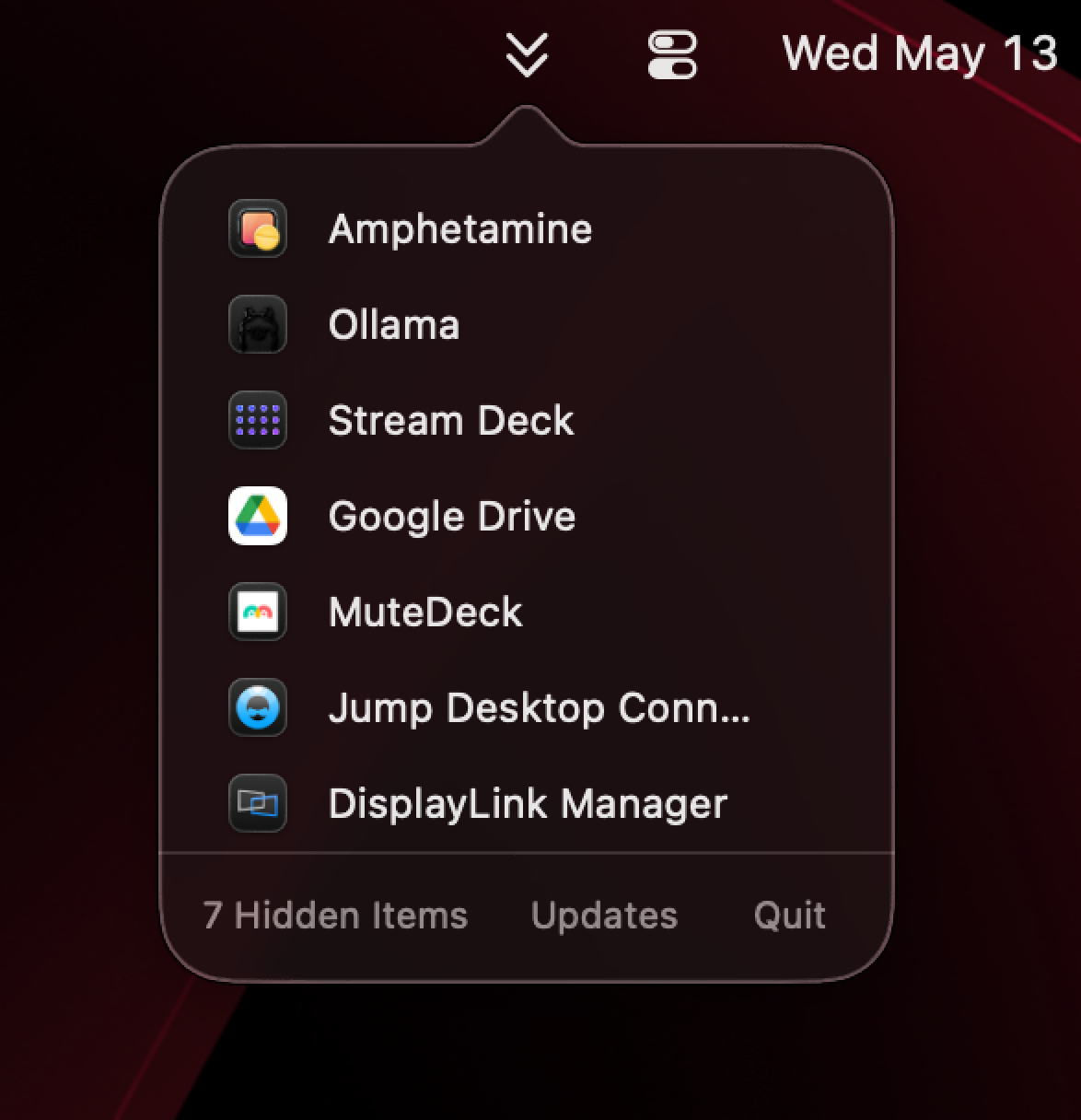Click the Google Drive triangle icon
Screen dimensions: 1081x1120
coord(258,516)
